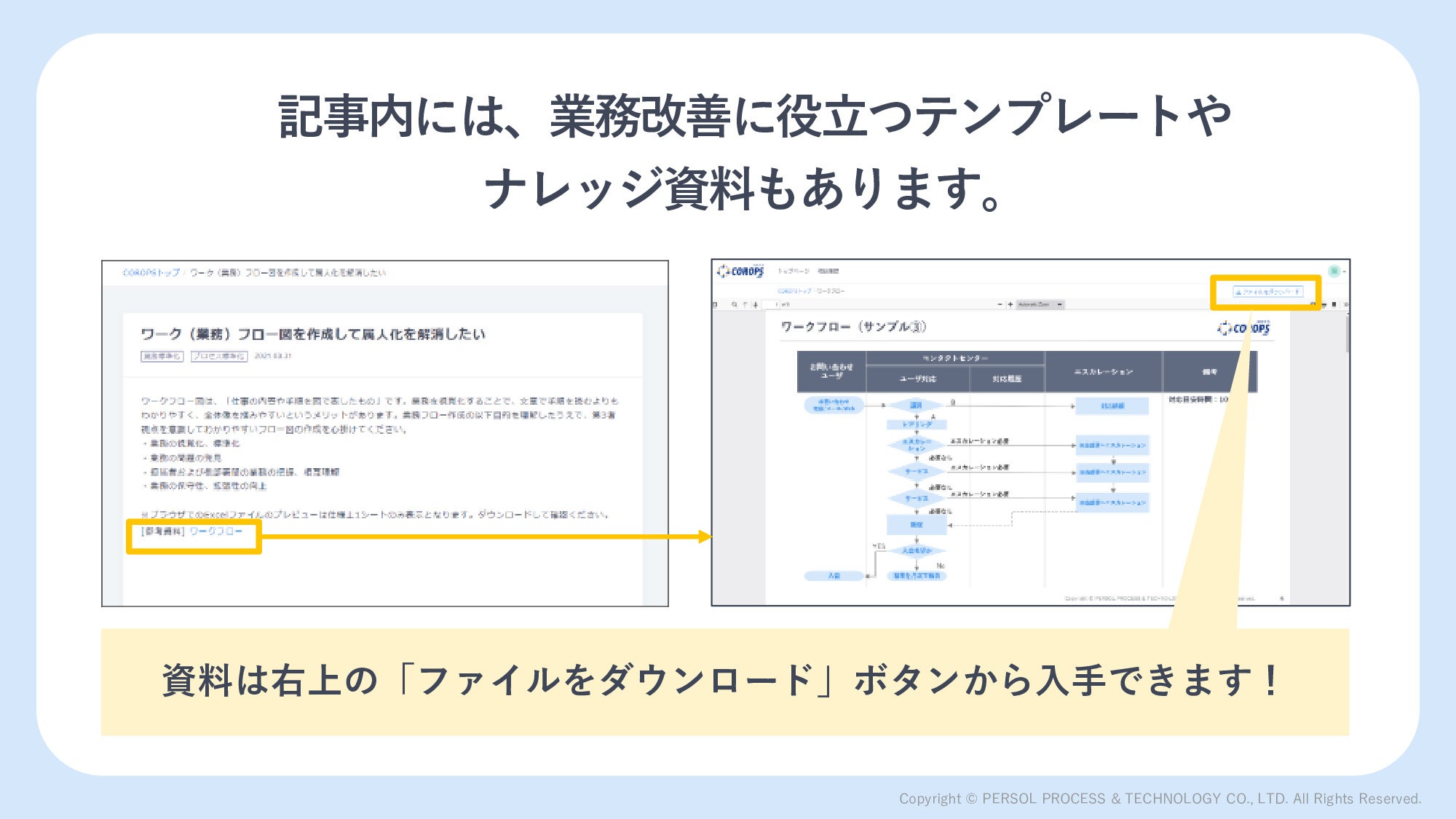Click the PDF viewer vertical scrollbar
The height and width of the screenshot is (819, 1456).
1346,335
